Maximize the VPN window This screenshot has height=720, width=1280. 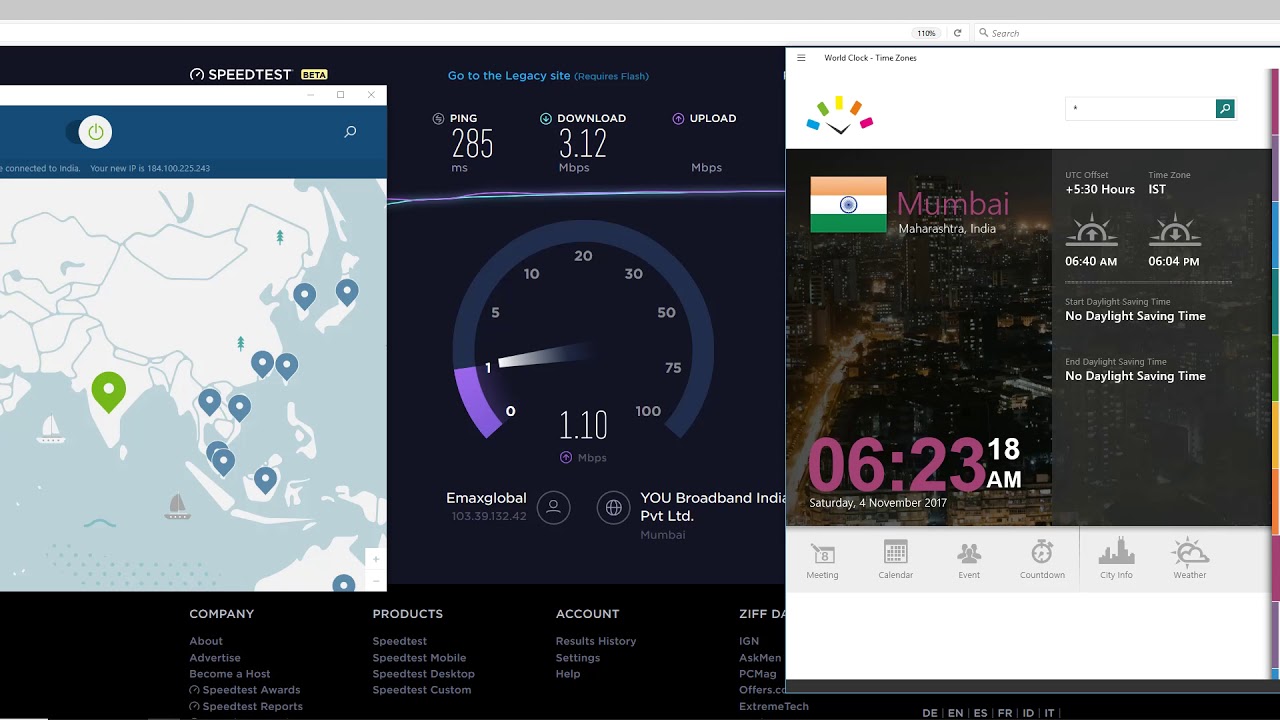coord(340,95)
